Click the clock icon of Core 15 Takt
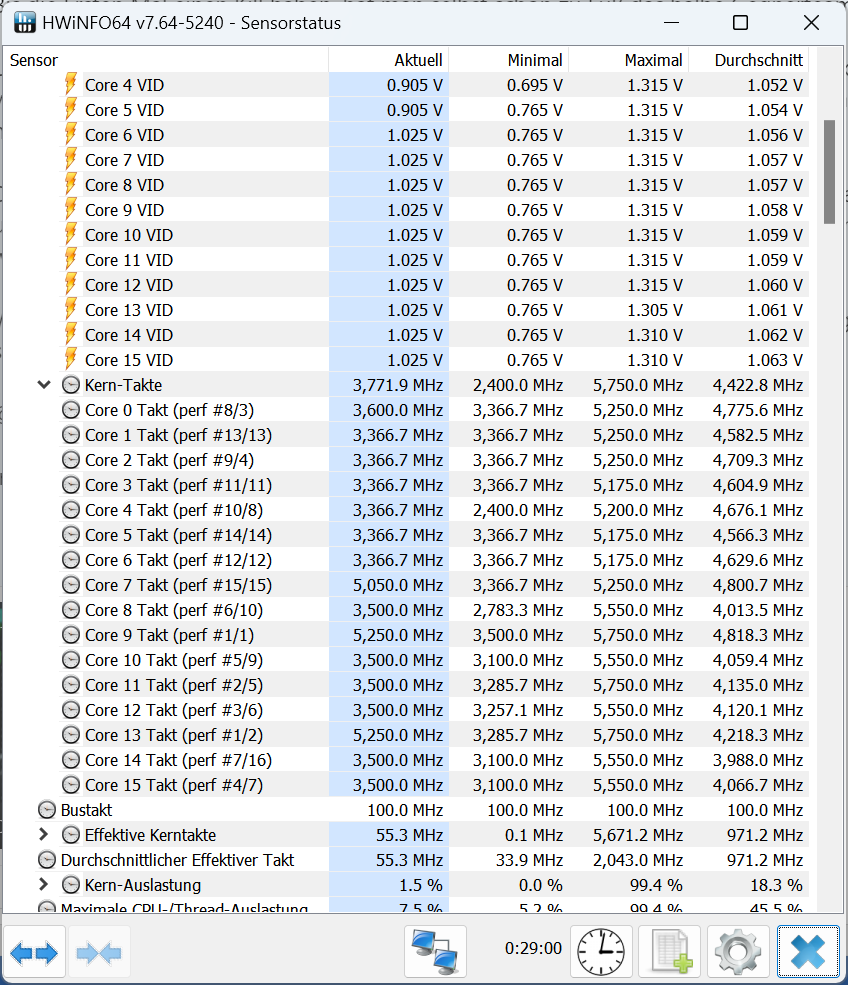Screen dimensions: 848x985 [x=71, y=785]
